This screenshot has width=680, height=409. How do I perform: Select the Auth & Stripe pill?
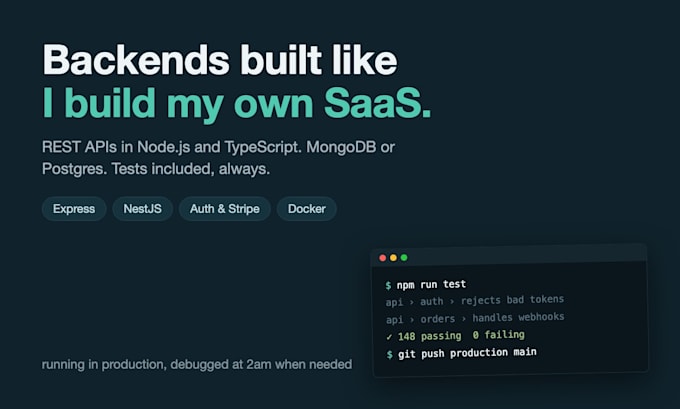tap(225, 209)
